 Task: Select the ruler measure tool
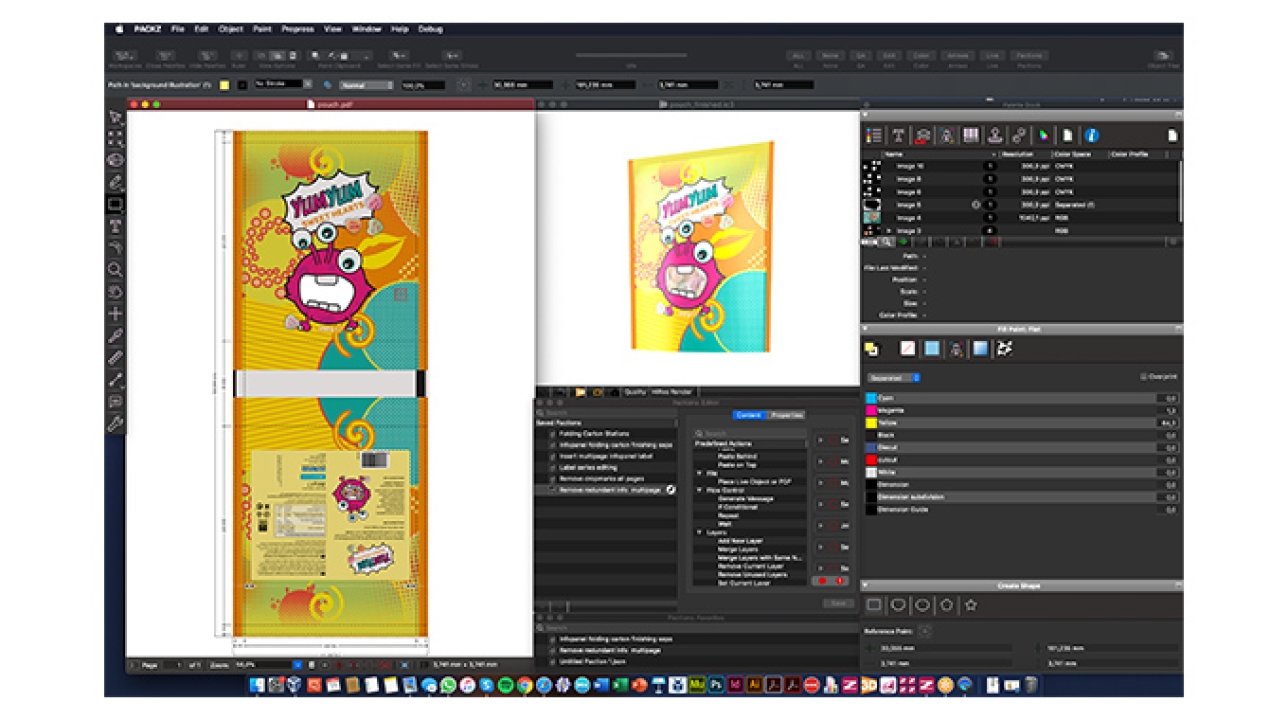(116, 358)
